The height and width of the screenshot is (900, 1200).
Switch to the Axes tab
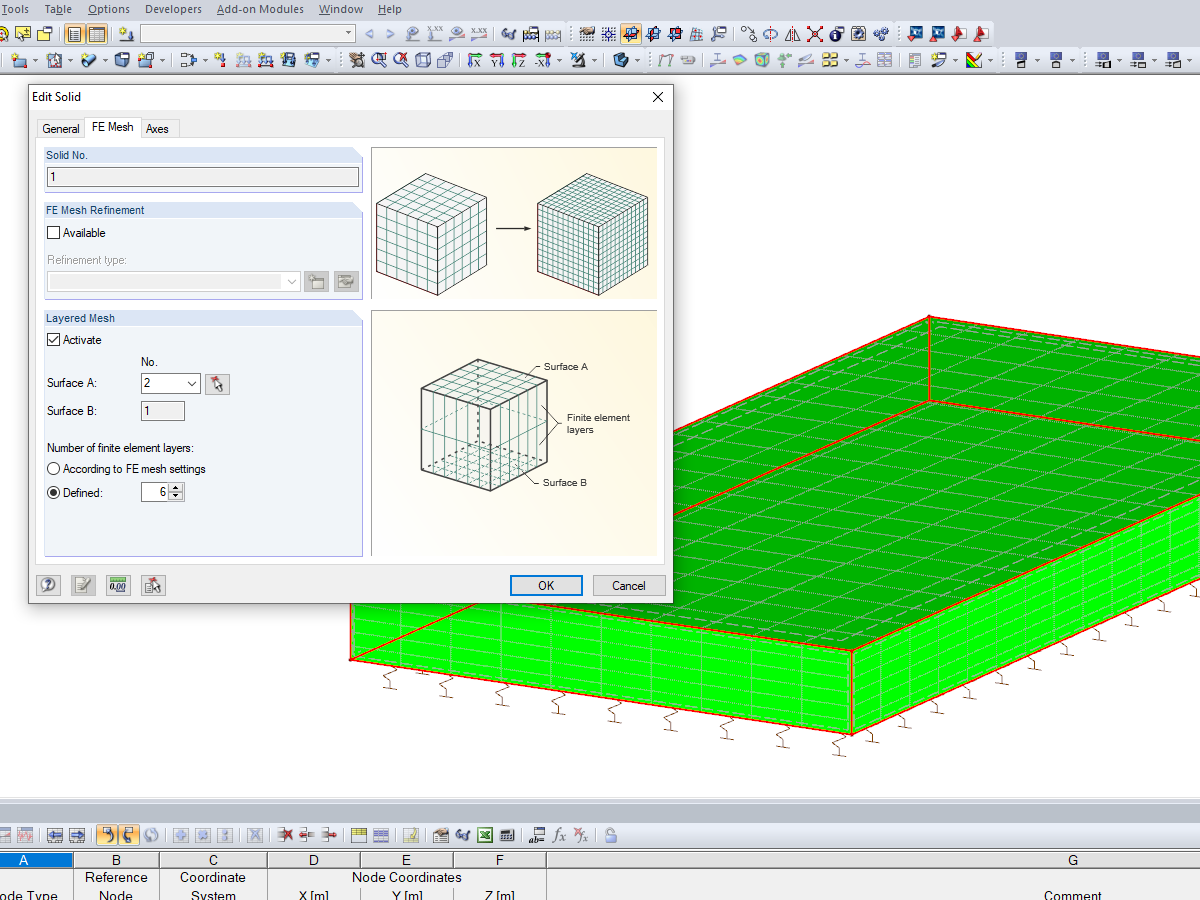(x=158, y=128)
